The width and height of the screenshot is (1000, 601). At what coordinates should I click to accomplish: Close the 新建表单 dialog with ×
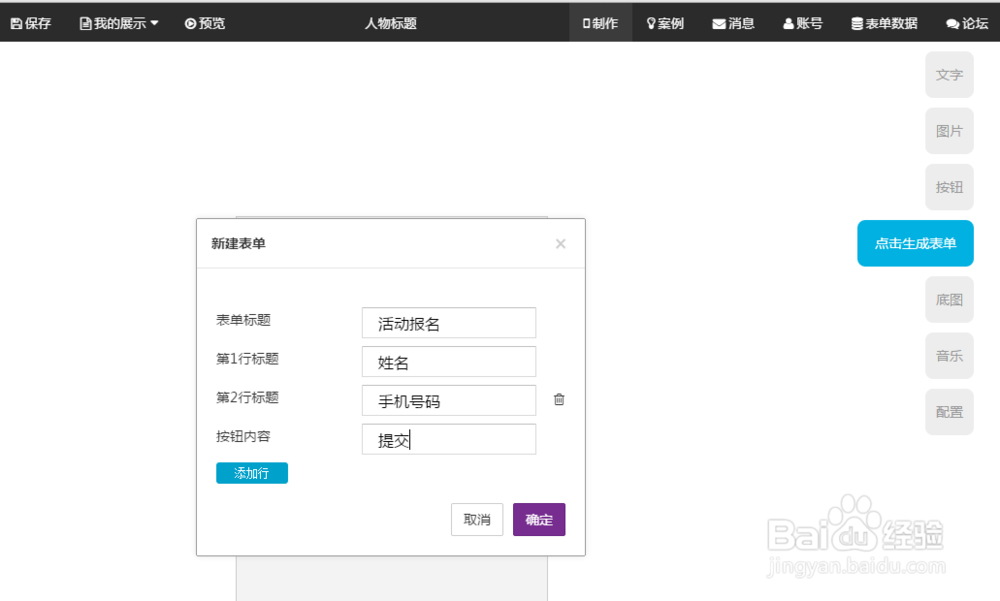[x=561, y=243]
